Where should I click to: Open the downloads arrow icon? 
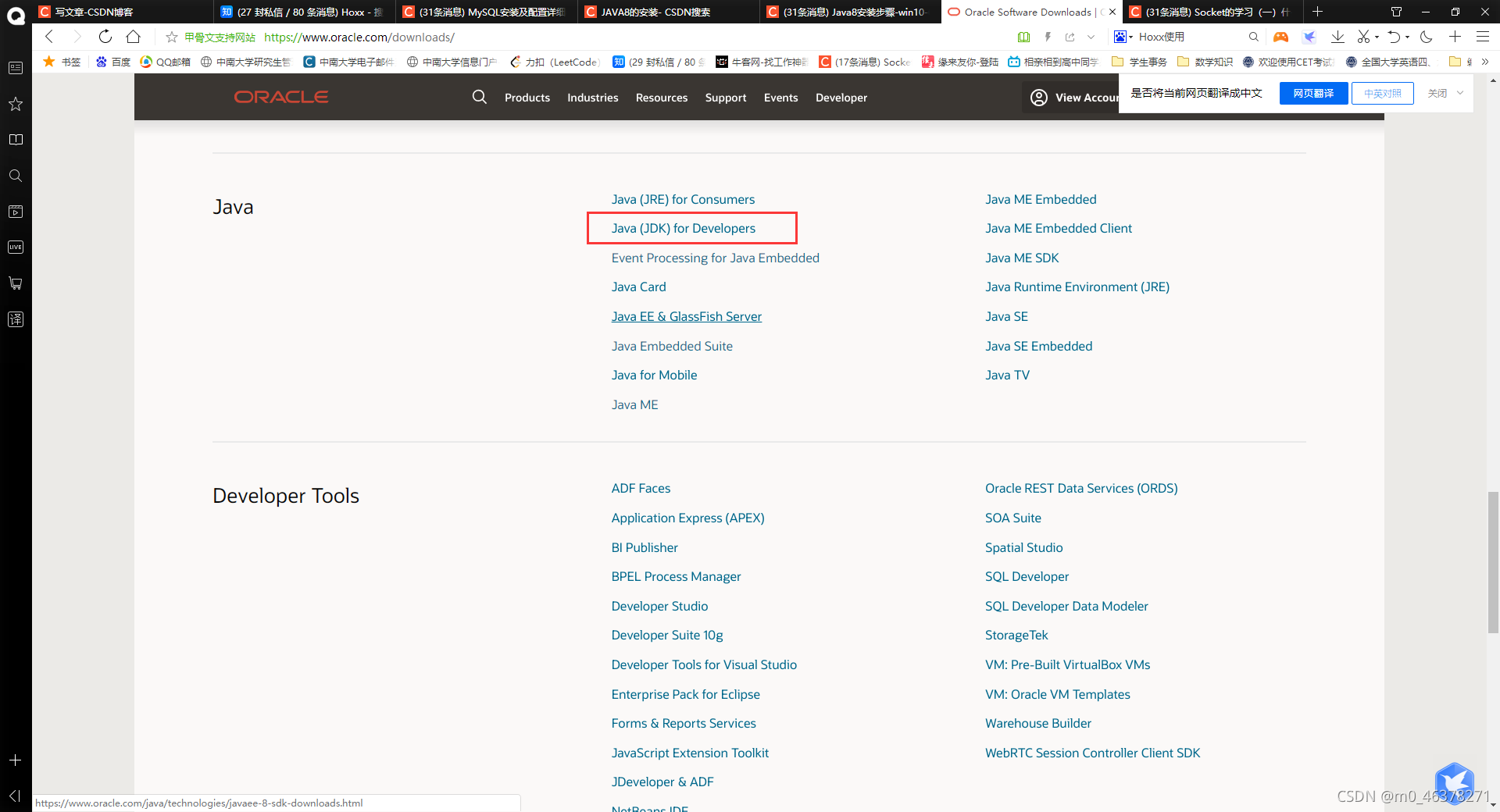click(x=1337, y=37)
